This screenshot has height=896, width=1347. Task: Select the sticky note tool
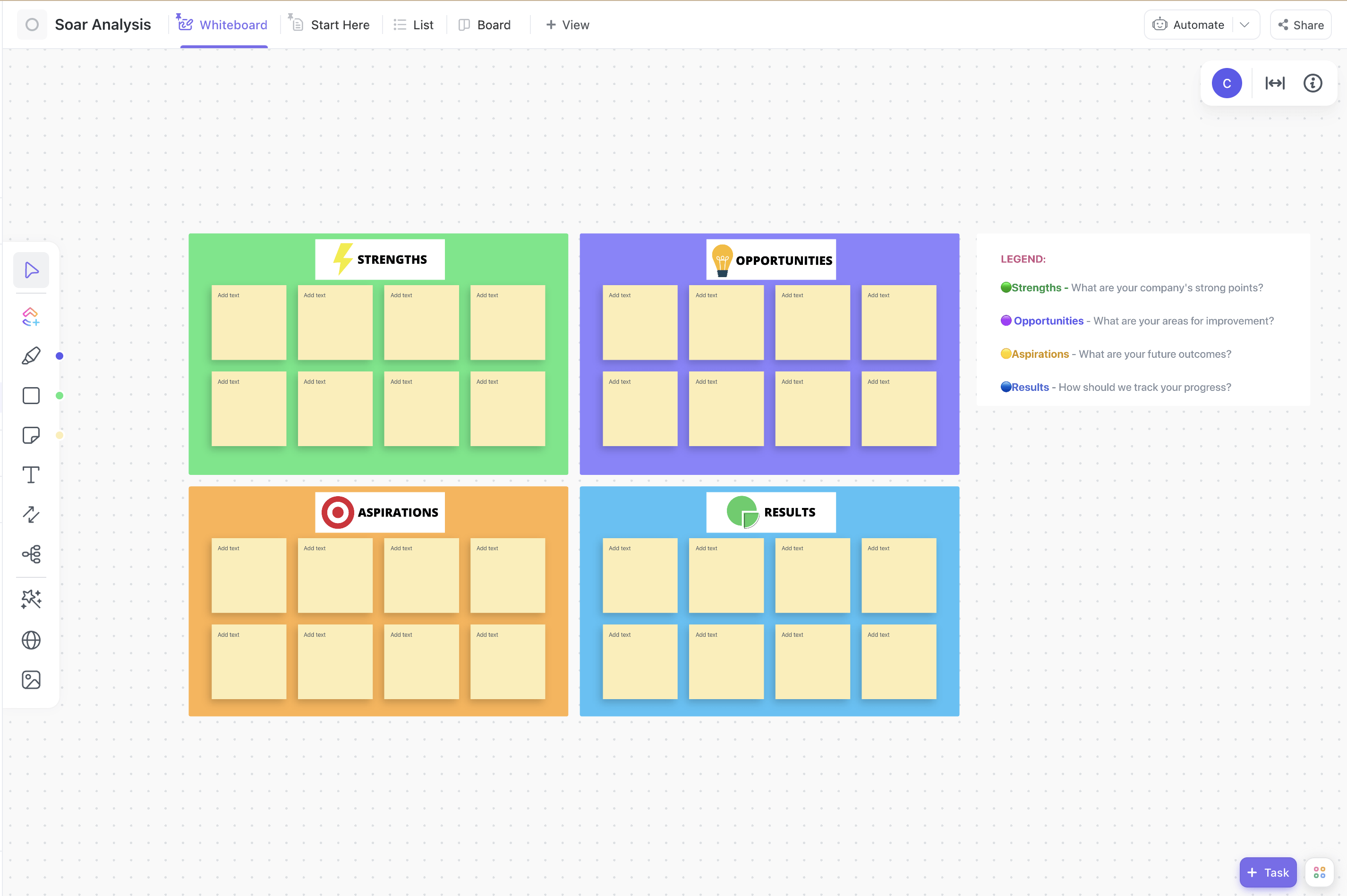tap(31, 435)
